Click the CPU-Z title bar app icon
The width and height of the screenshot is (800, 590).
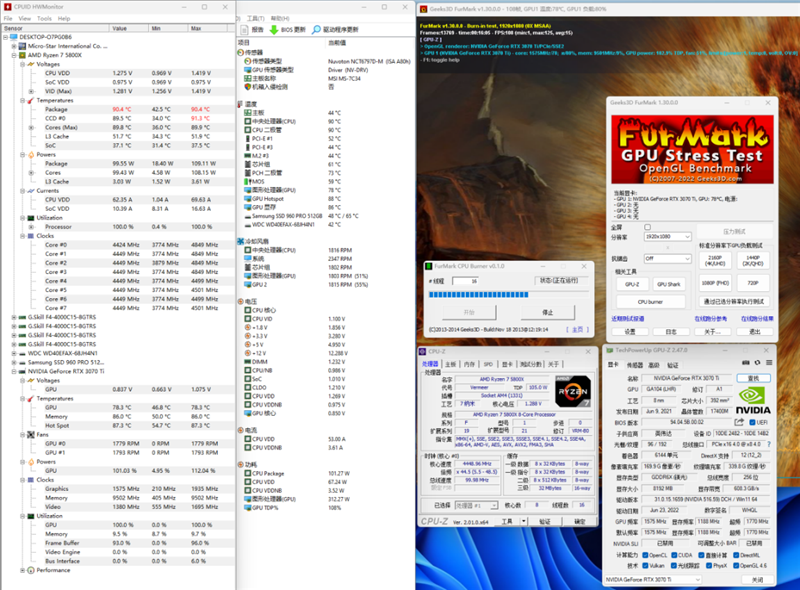click(x=422, y=351)
